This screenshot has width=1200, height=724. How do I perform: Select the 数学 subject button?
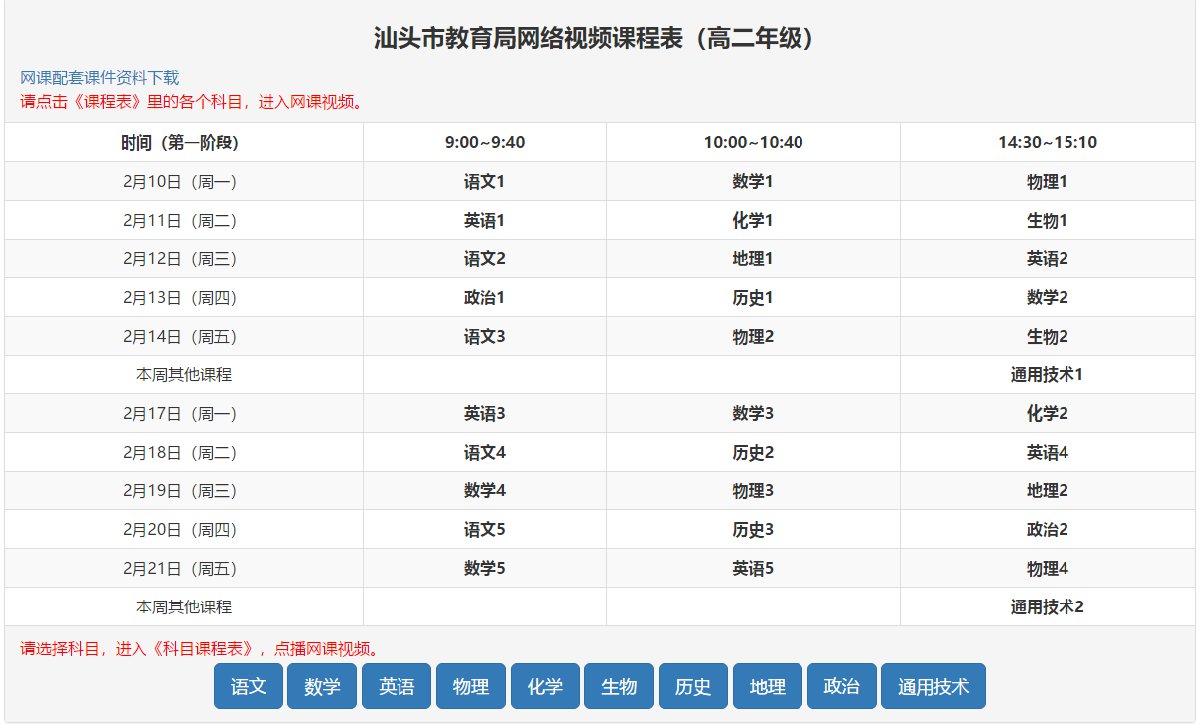pos(322,687)
